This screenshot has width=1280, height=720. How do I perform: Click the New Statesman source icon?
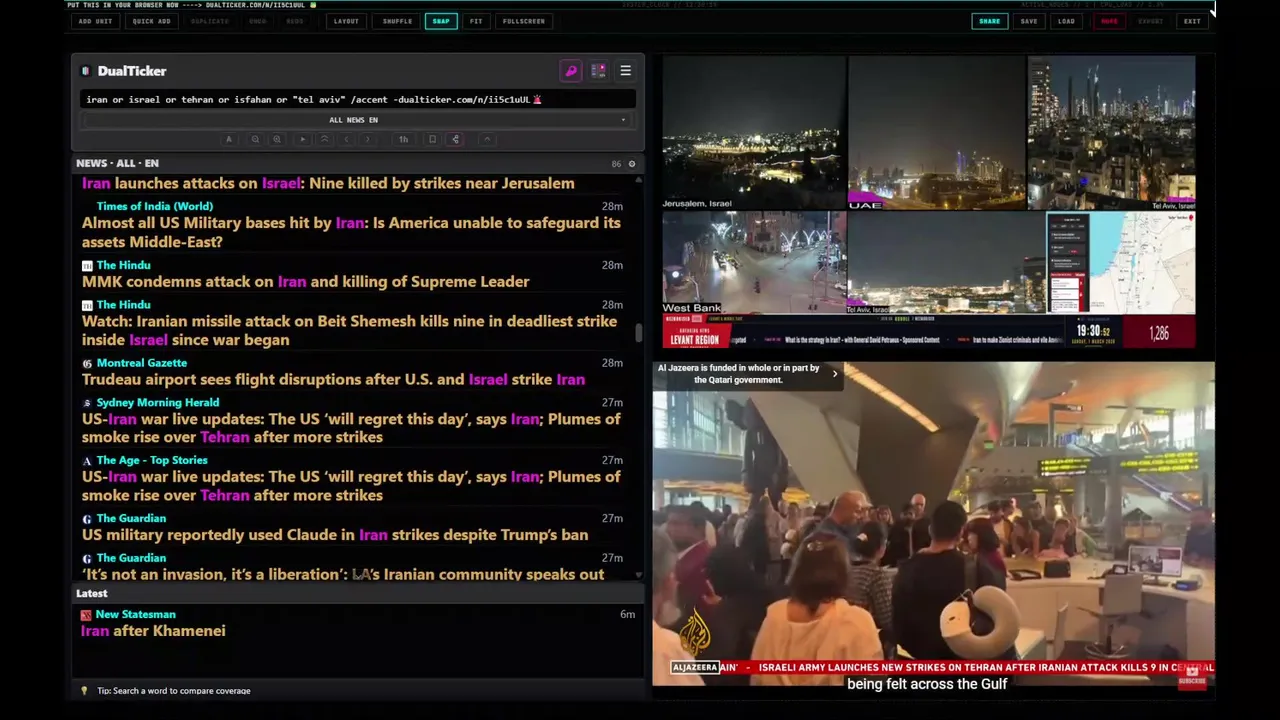pos(86,615)
